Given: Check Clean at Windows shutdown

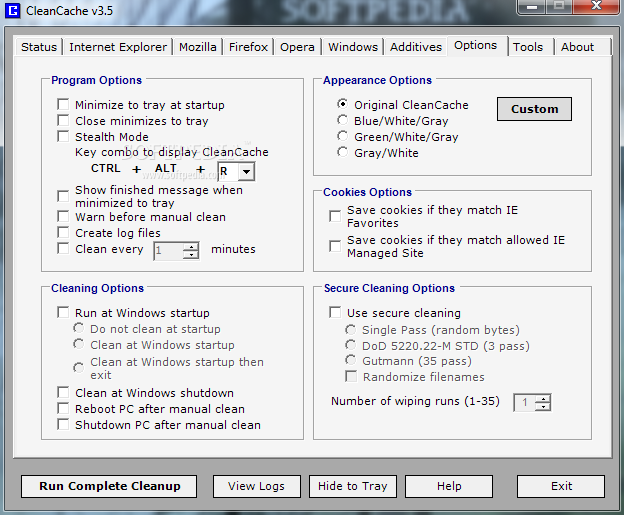Looking at the screenshot, I should tap(63, 392).
